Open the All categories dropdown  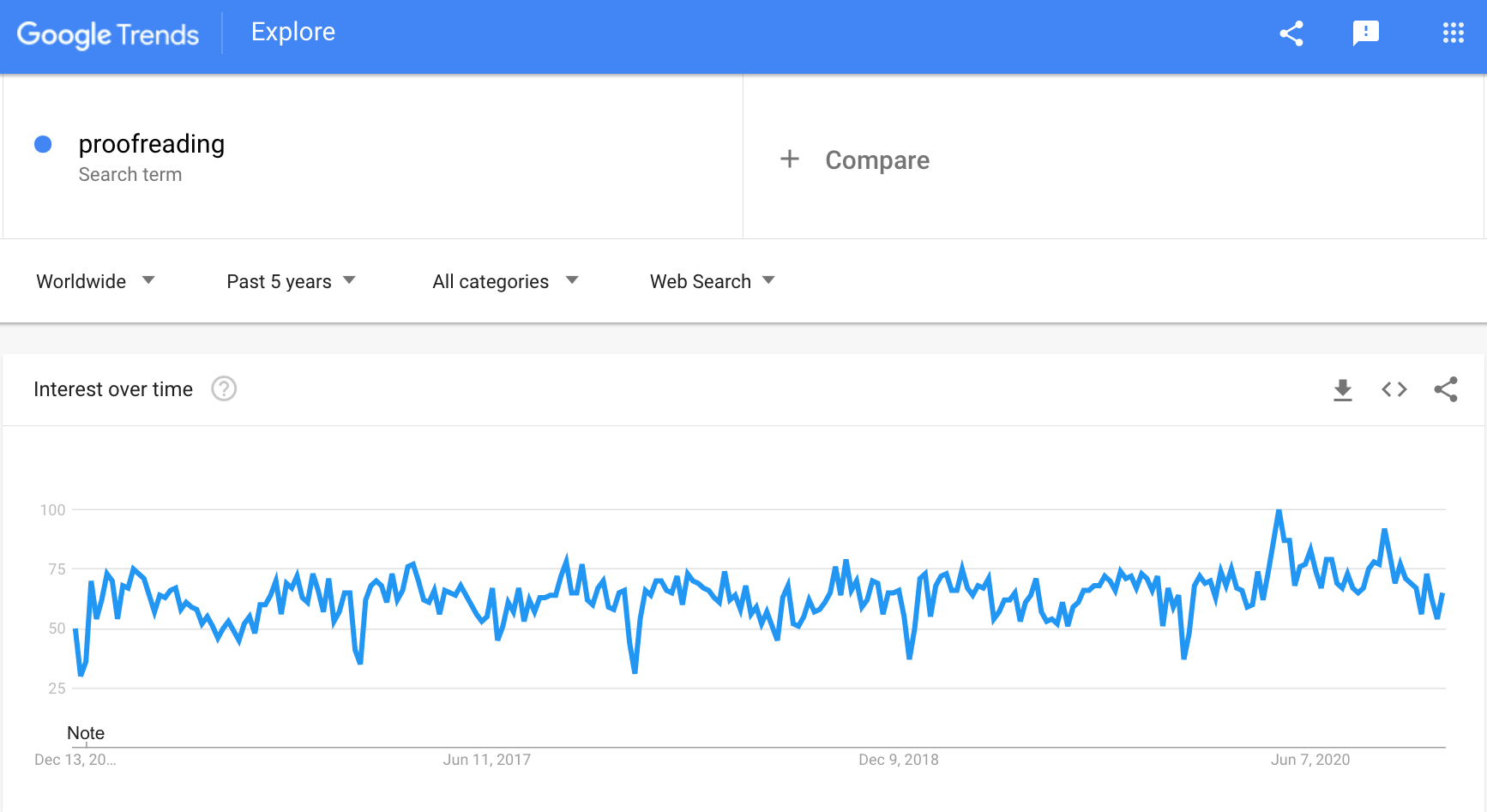pos(505,281)
